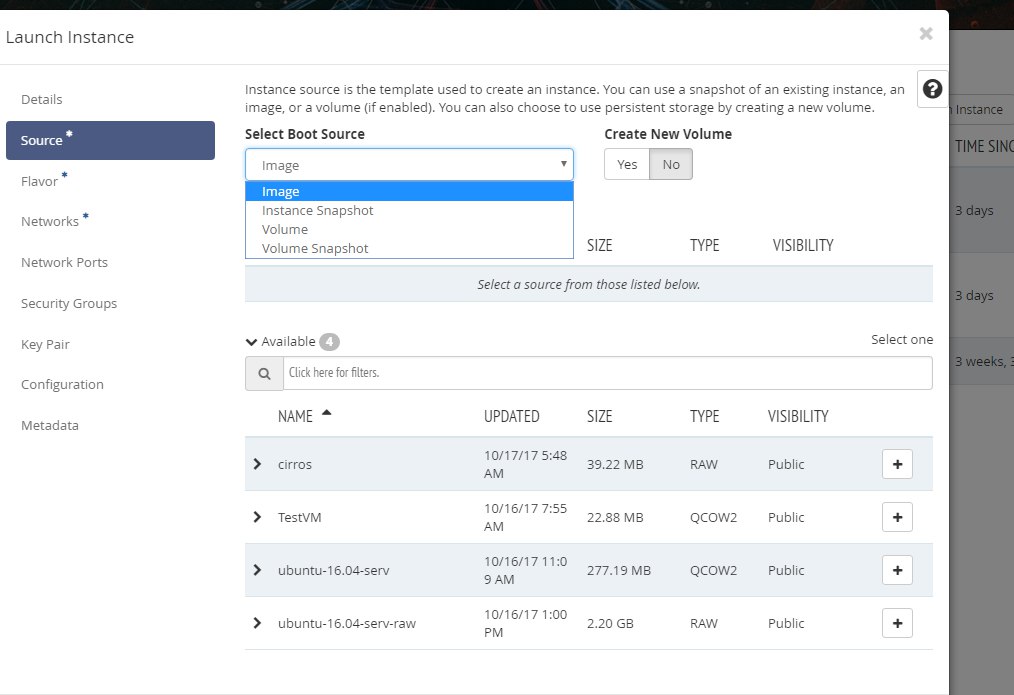Image resolution: width=1014 pixels, height=695 pixels.
Task: Expand the TestVM row chevron
Action: [x=257, y=517]
